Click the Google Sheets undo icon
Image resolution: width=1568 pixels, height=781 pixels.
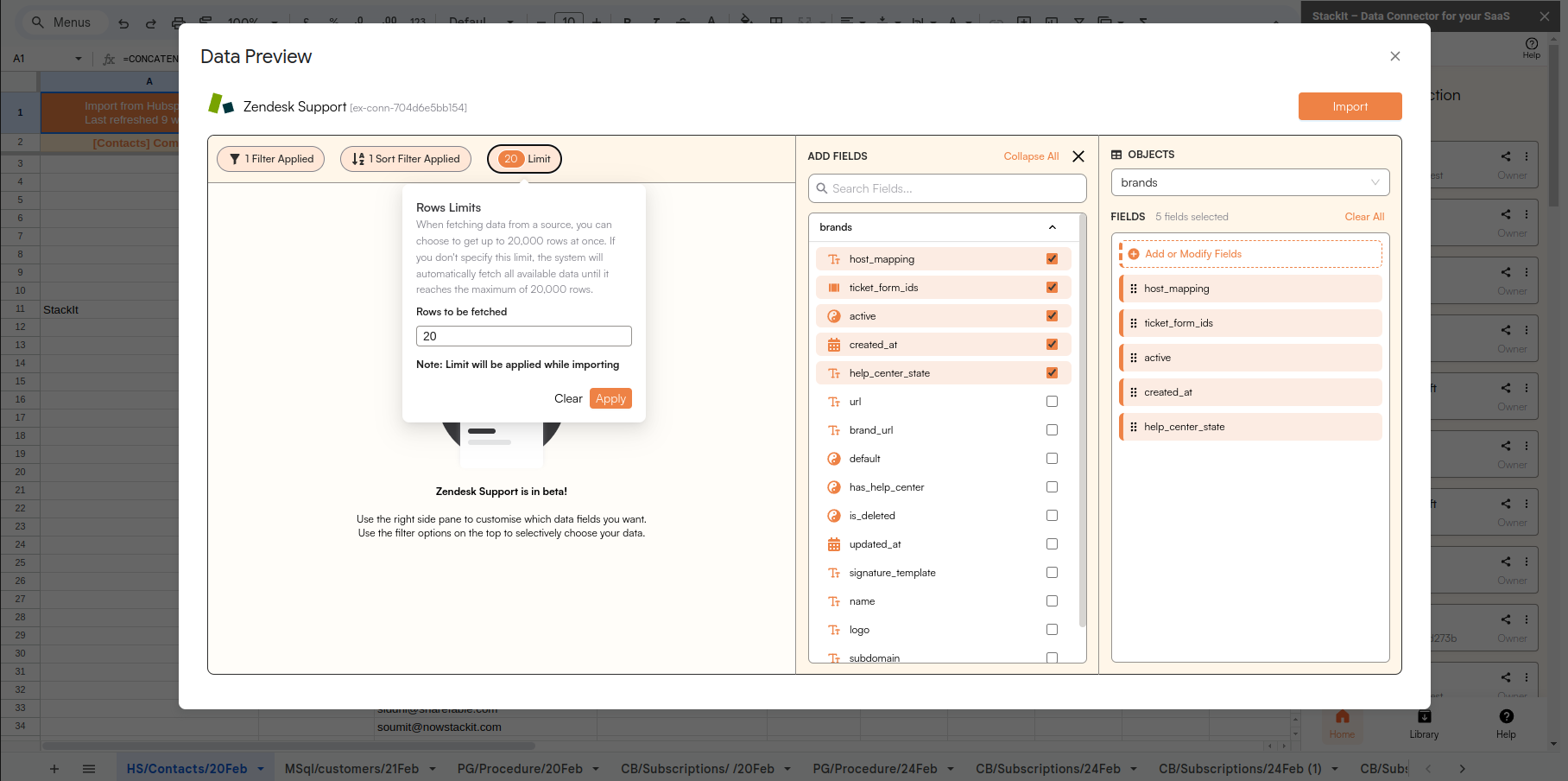(x=123, y=23)
